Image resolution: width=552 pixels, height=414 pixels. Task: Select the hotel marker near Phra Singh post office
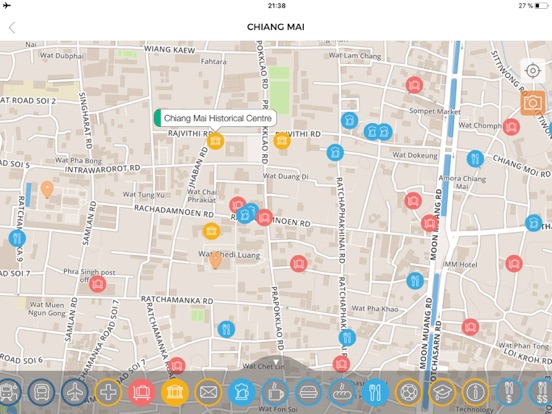[x=98, y=284]
